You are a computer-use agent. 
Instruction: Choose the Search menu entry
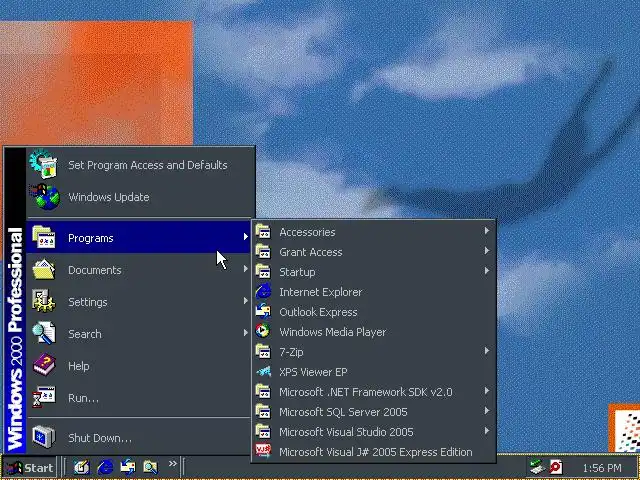(x=139, y=333)
